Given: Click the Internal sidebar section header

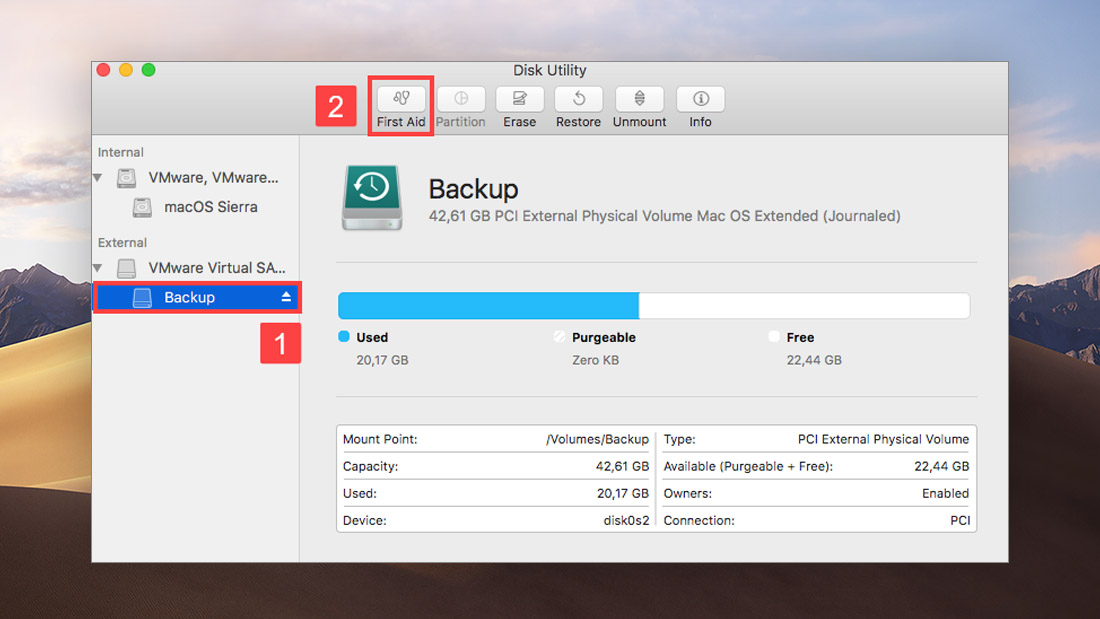Looking at the screenshot, I should click(121, 152).
